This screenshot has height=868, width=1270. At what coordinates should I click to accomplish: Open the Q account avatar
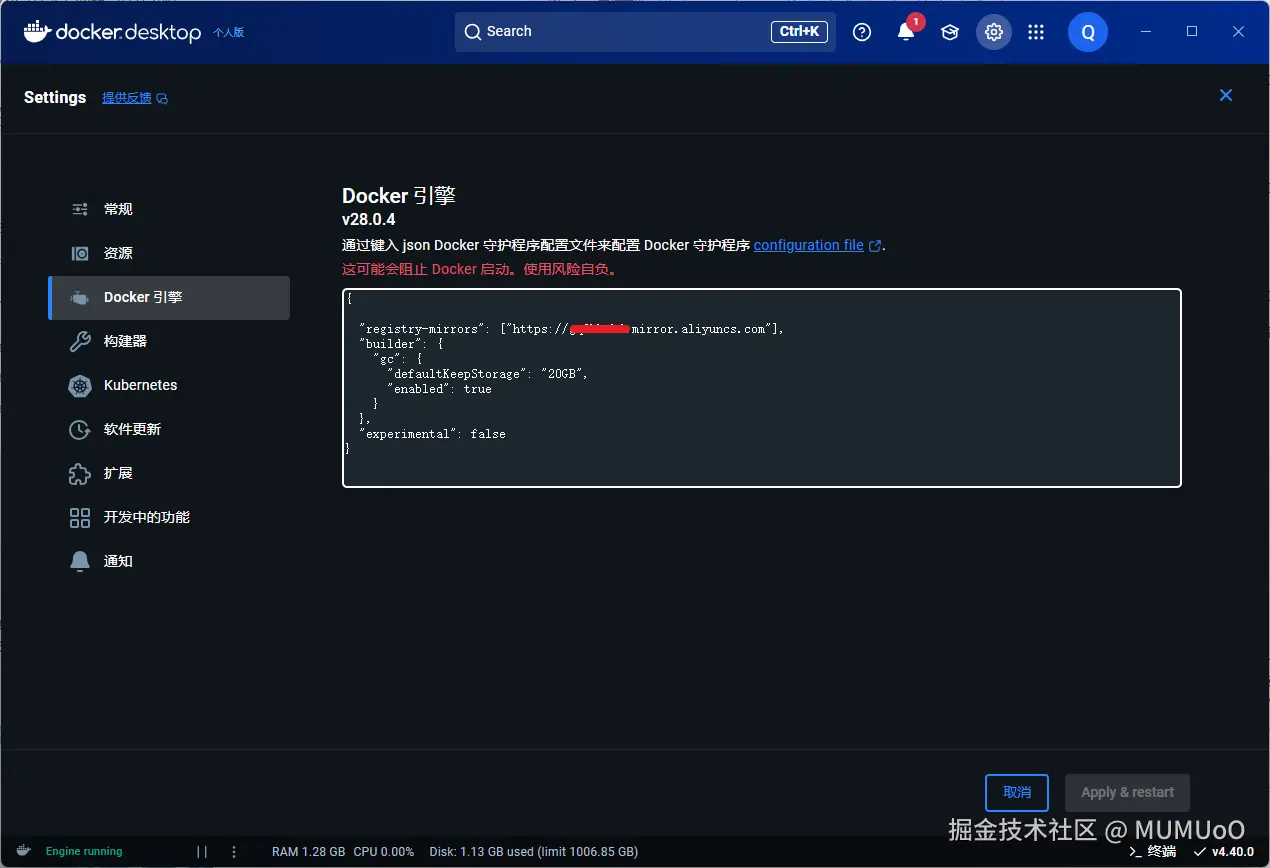[x=1088, y=32]
